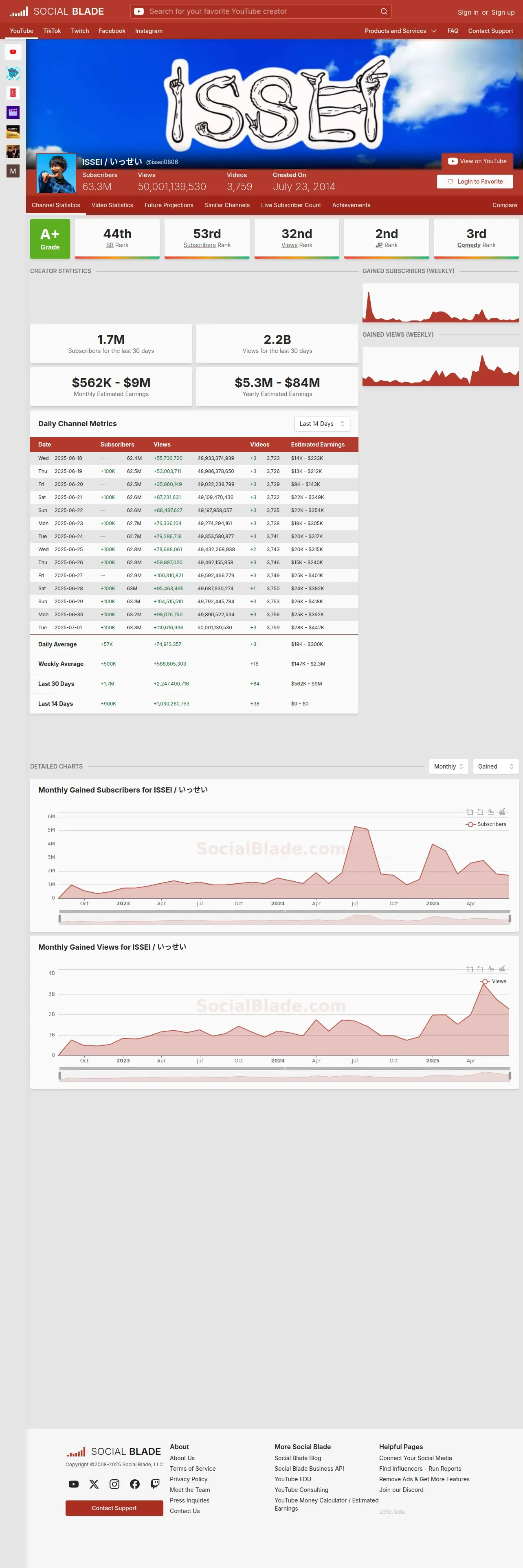Click zoom icon on Subscribers chart toolbar

[x=469, y=811]
